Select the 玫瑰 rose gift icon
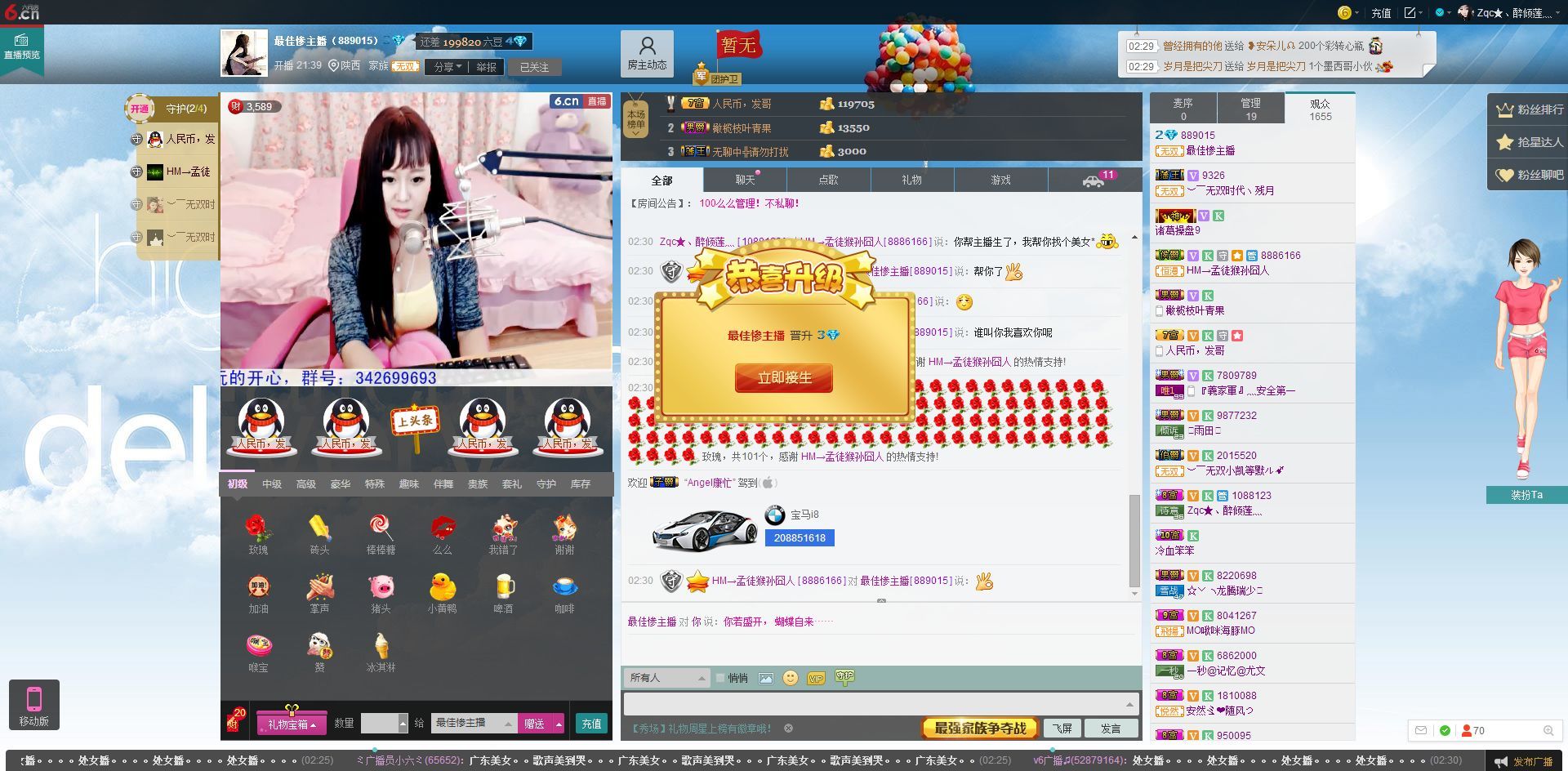Image resolution: width=1568 pixels, height=771 pixels. coord(258,529)
